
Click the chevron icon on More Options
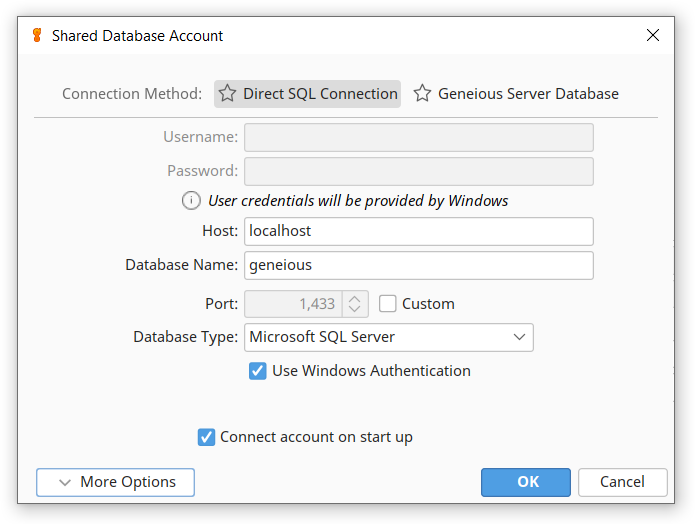[65, 482]
